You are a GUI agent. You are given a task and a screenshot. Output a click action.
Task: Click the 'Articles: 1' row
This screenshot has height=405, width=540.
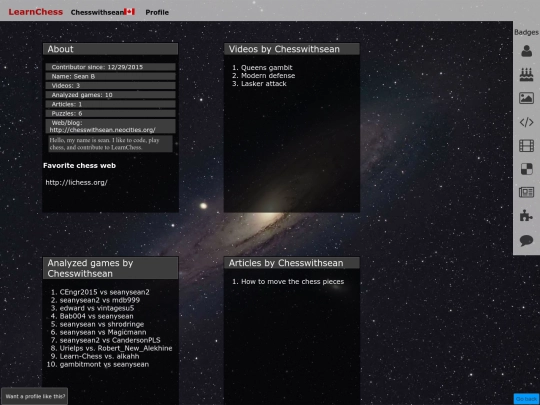111,104
